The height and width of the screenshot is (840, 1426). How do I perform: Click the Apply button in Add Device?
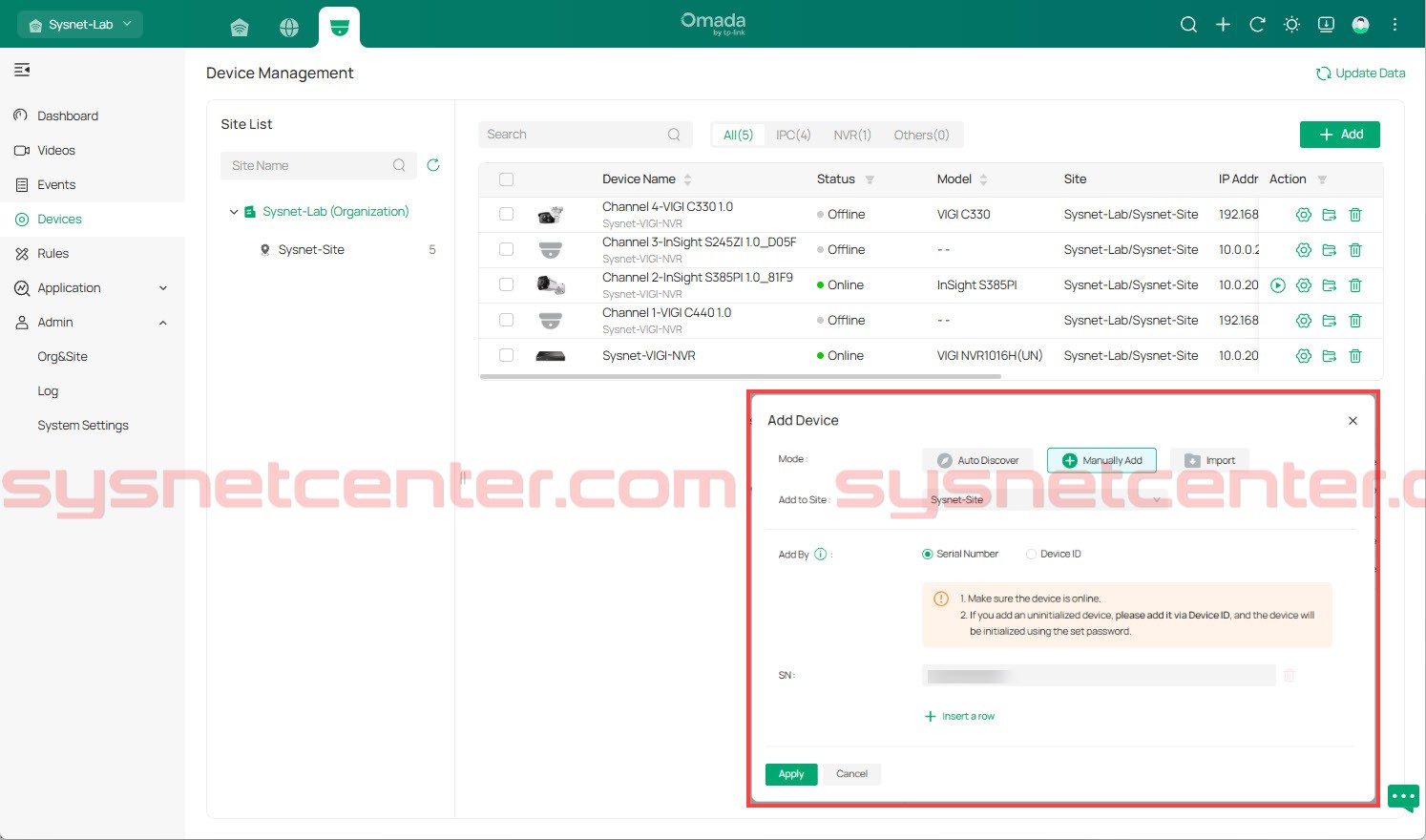point(791,774)
